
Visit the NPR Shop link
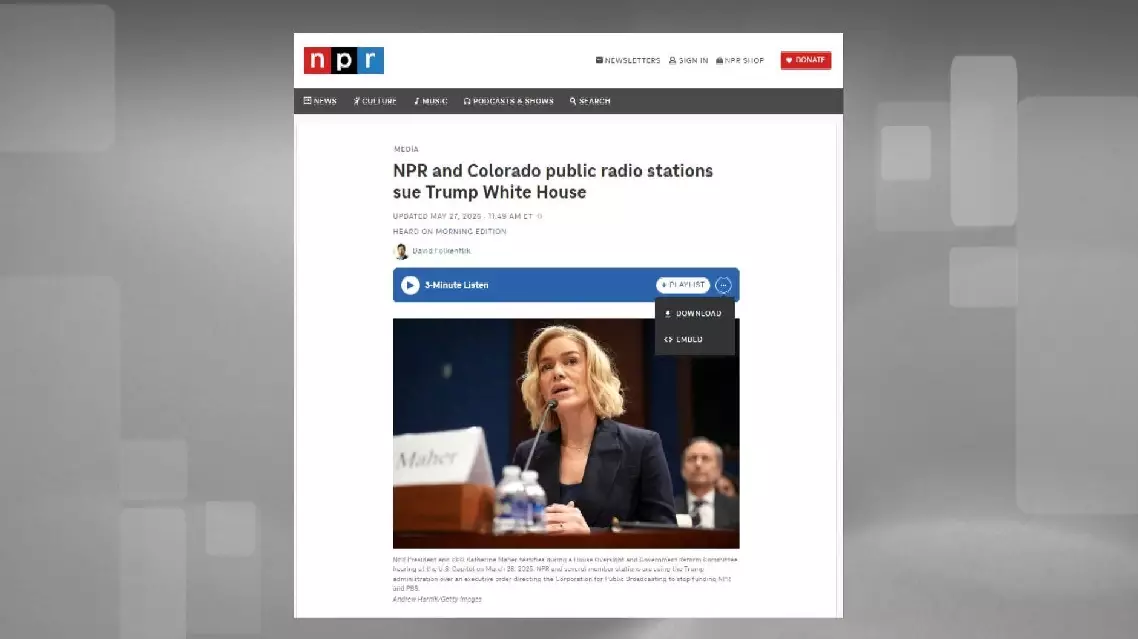740,61
